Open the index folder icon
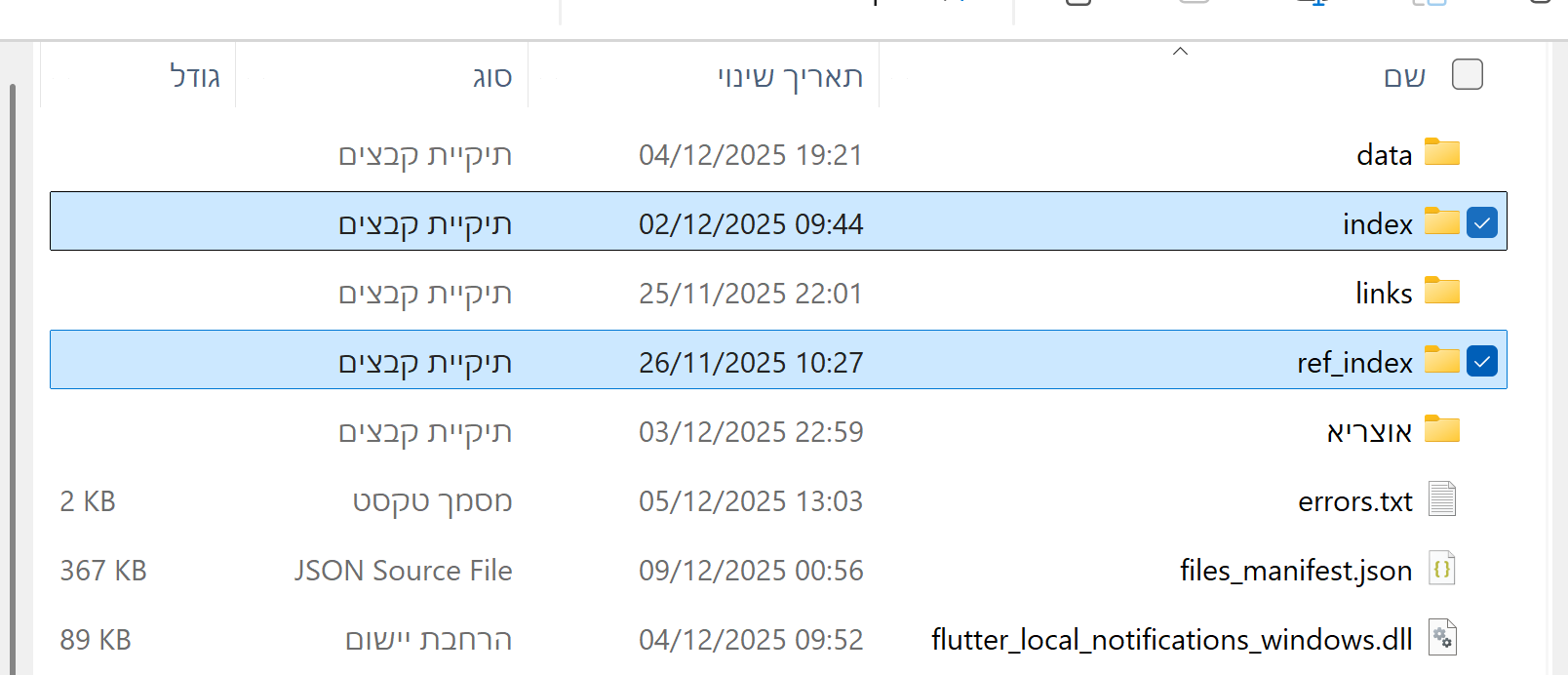1568x675 pixels. 1444,222
